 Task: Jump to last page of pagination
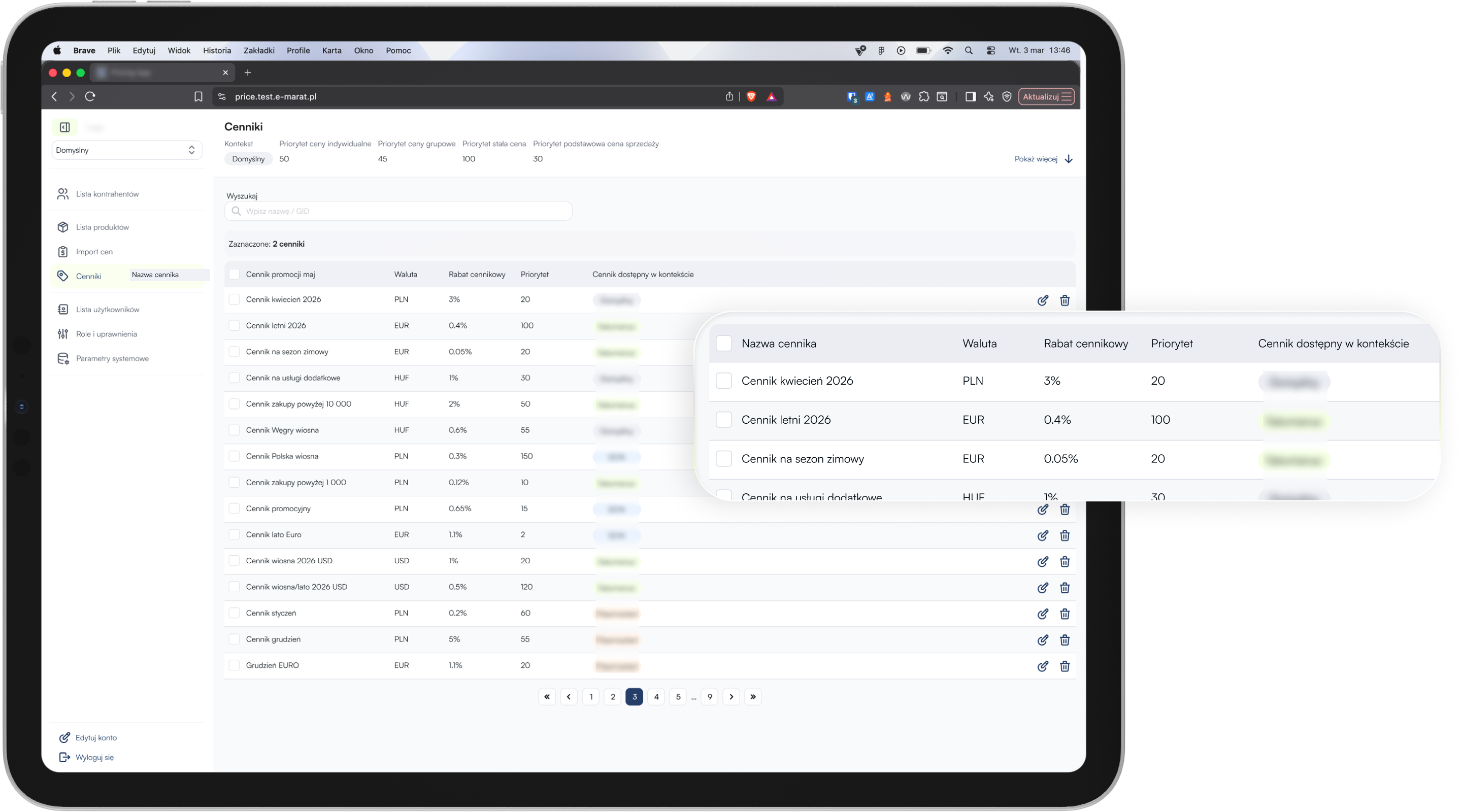(x=753, y=697)
